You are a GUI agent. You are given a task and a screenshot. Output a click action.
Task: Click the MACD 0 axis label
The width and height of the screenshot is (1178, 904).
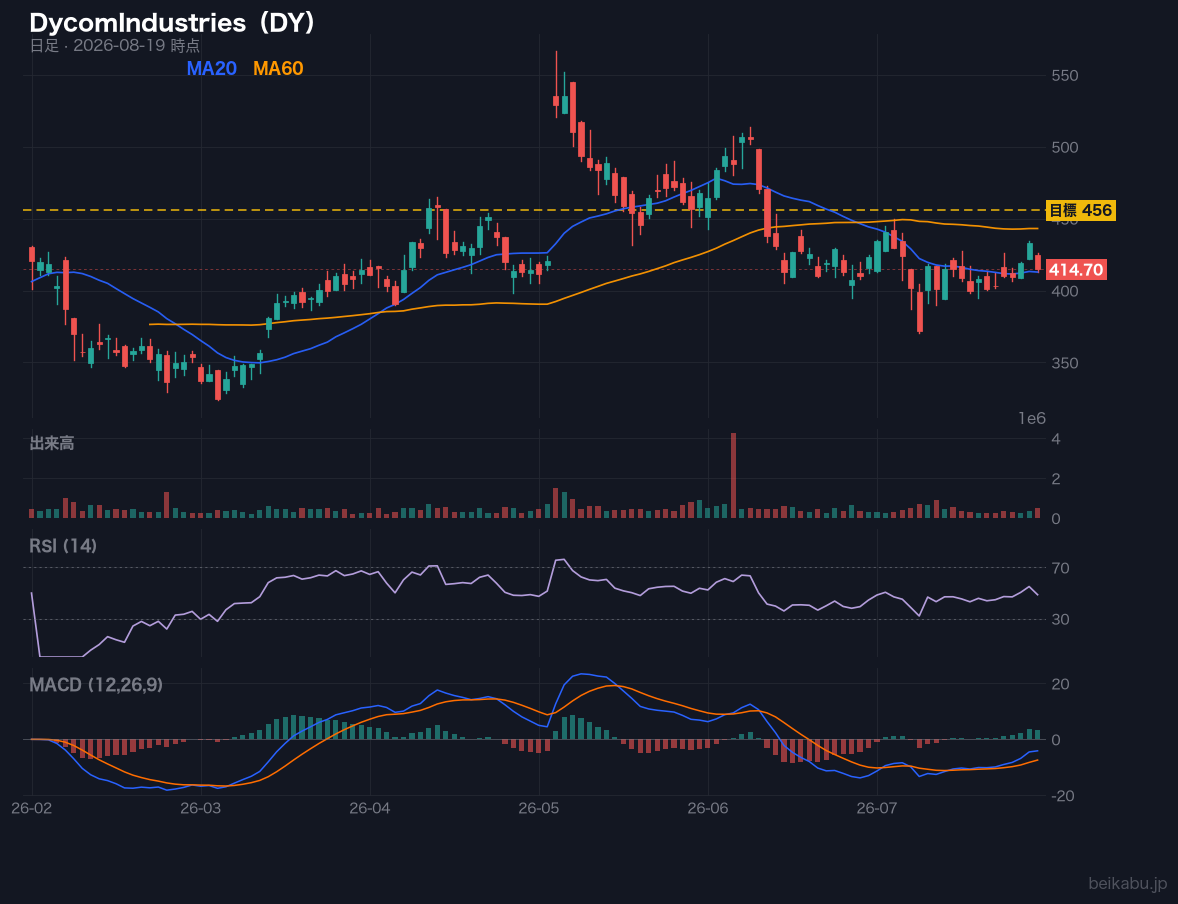click(1056, 740)
